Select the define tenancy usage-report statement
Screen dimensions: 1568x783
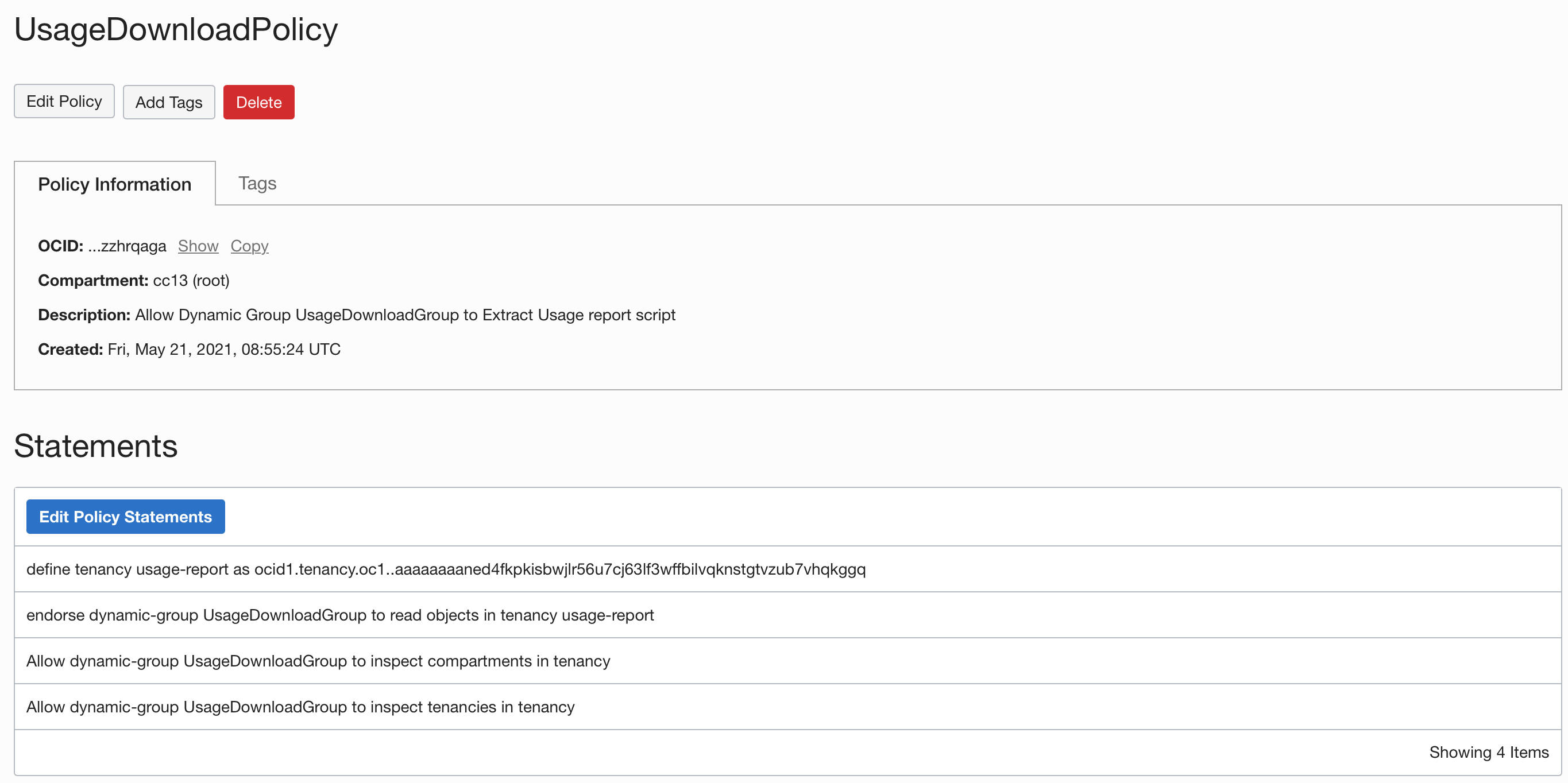446,569
